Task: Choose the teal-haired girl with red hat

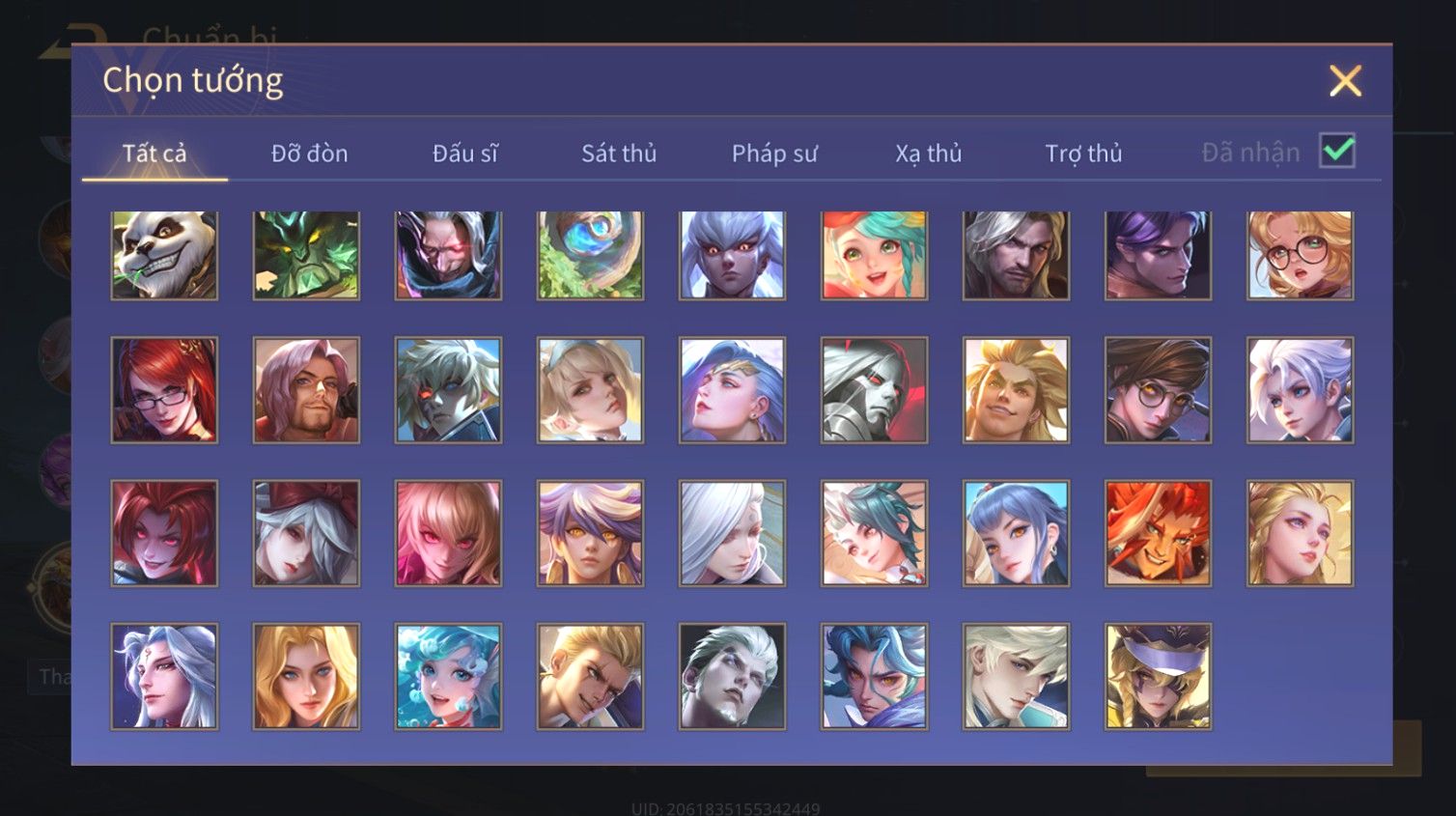Action: (x=874, y=255)
